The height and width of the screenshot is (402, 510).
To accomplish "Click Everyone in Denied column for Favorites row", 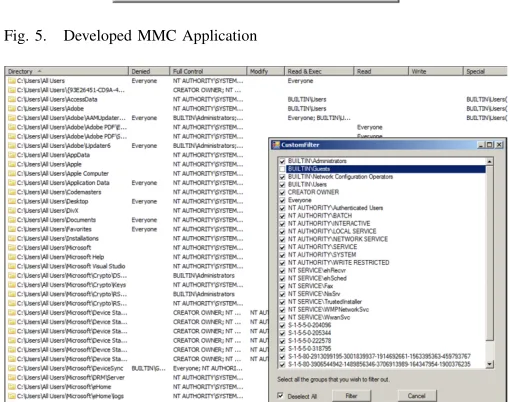I will 144,229.
